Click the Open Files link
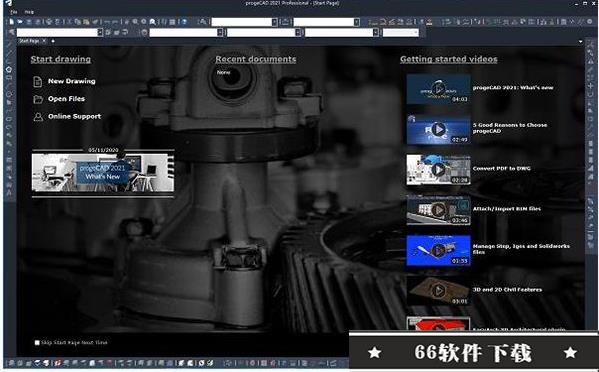The image size is (599, 372). pyautogui.click(x=66, y=99)
